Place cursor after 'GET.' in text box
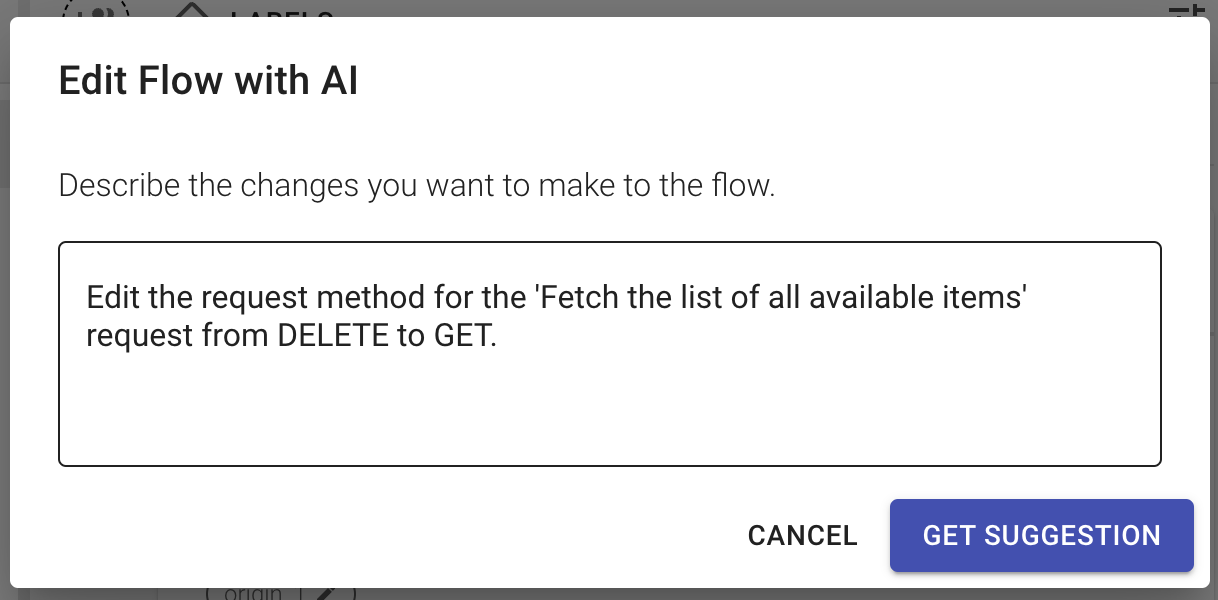 [498, 336]
